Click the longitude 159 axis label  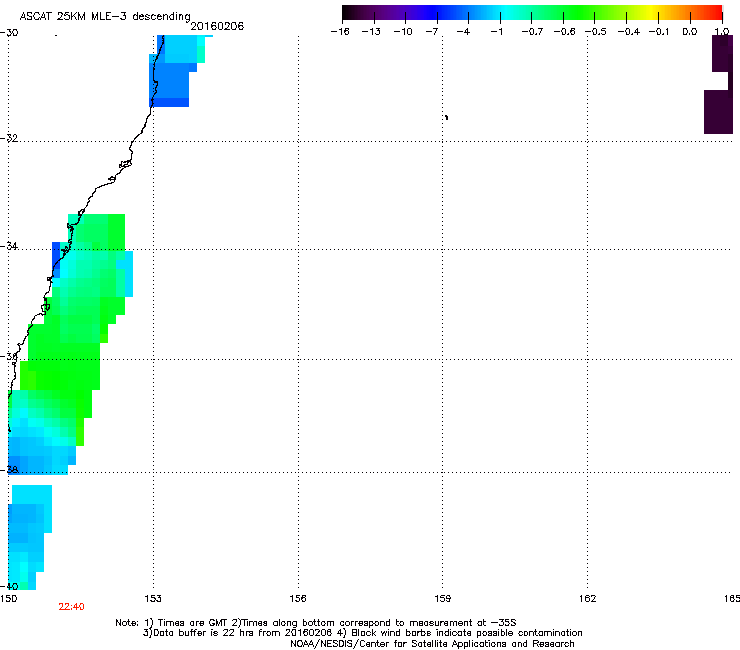click(443, 599)
